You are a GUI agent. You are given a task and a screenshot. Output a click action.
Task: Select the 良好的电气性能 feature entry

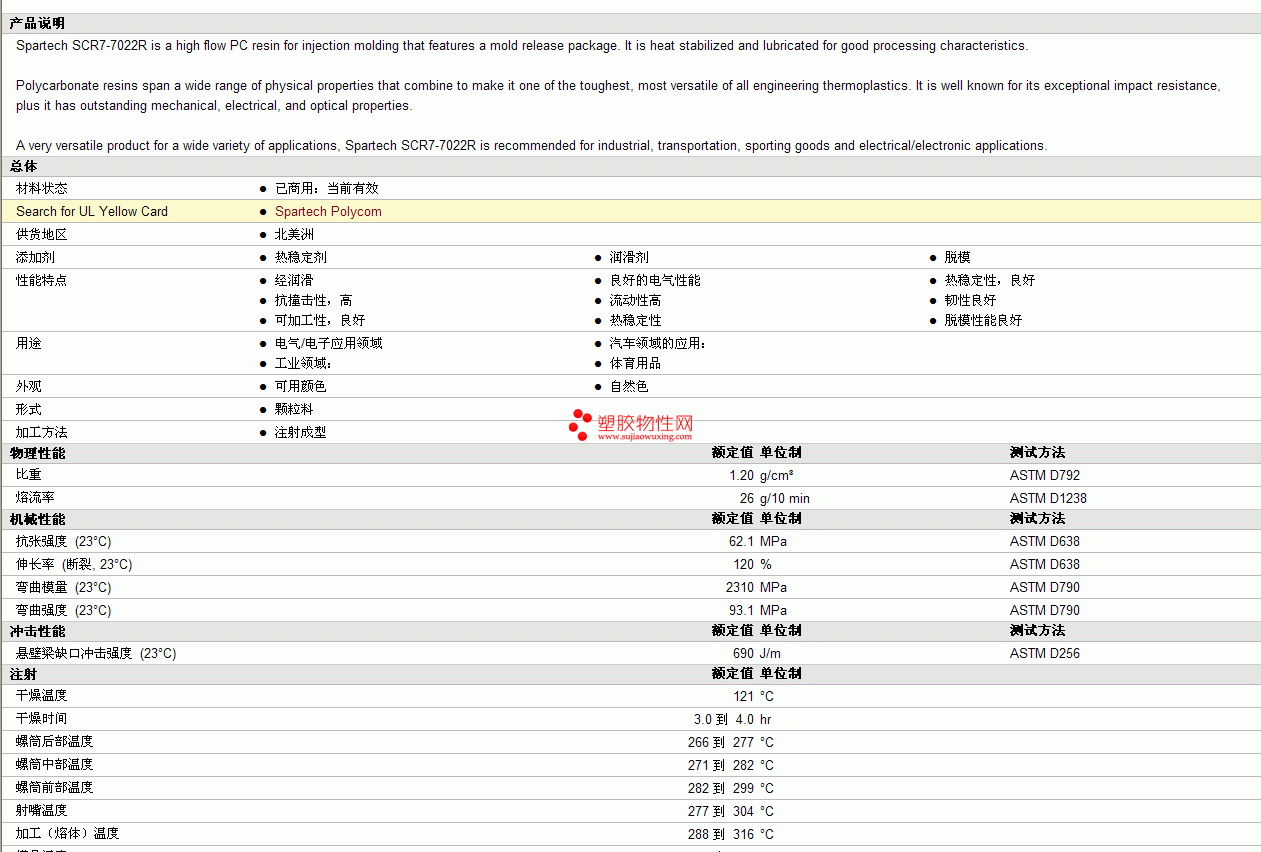click(655, 280)
